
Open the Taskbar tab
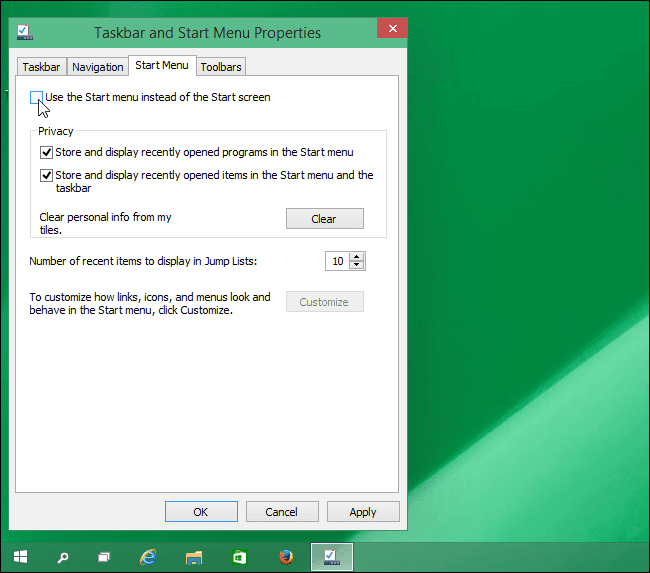click(41, 67)
